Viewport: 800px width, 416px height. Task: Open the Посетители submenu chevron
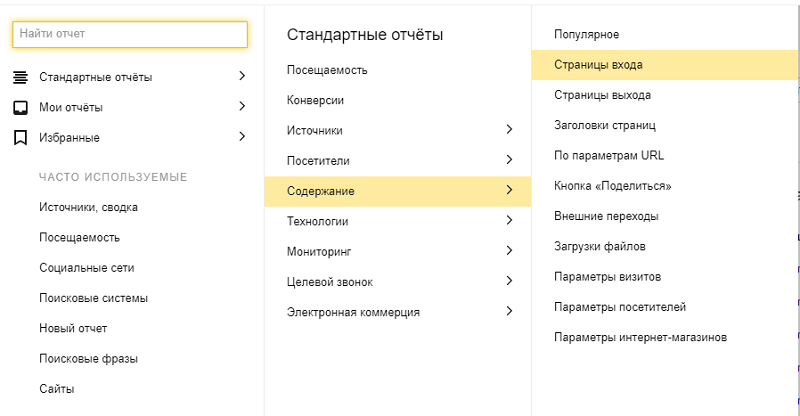[x=509, y=160]
